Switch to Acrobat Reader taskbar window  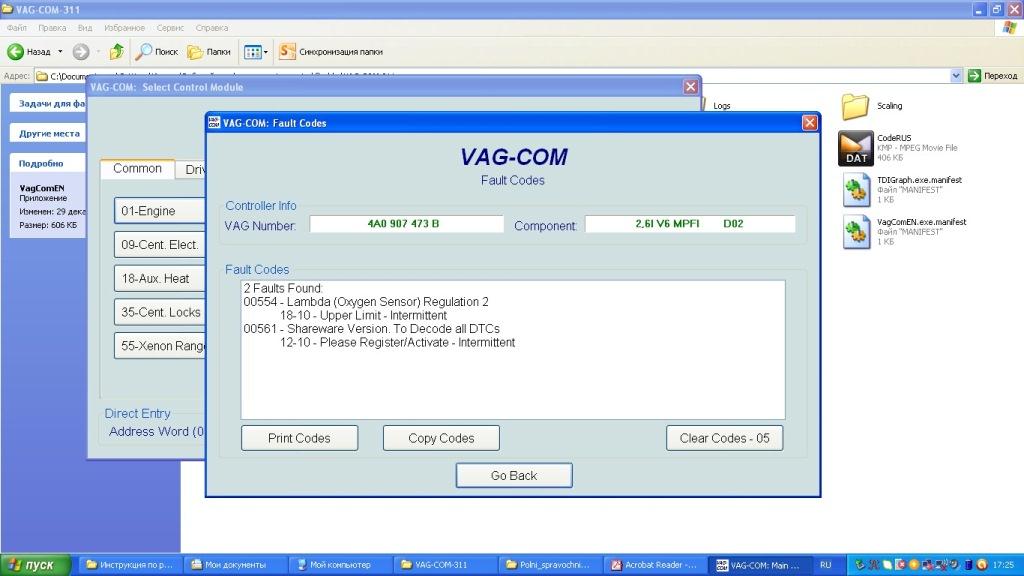coord(654,565)
